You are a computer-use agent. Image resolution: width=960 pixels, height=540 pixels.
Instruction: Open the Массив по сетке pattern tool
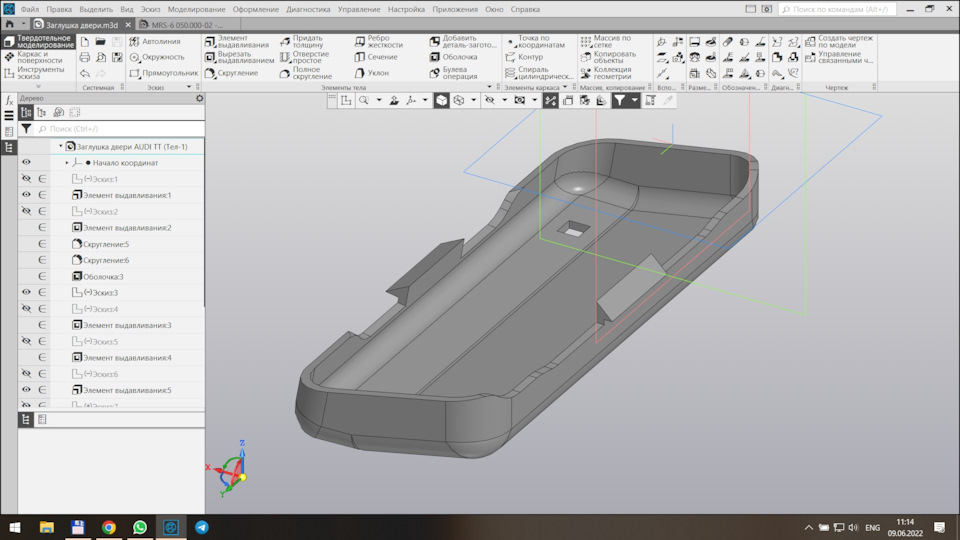coord(606,42)
